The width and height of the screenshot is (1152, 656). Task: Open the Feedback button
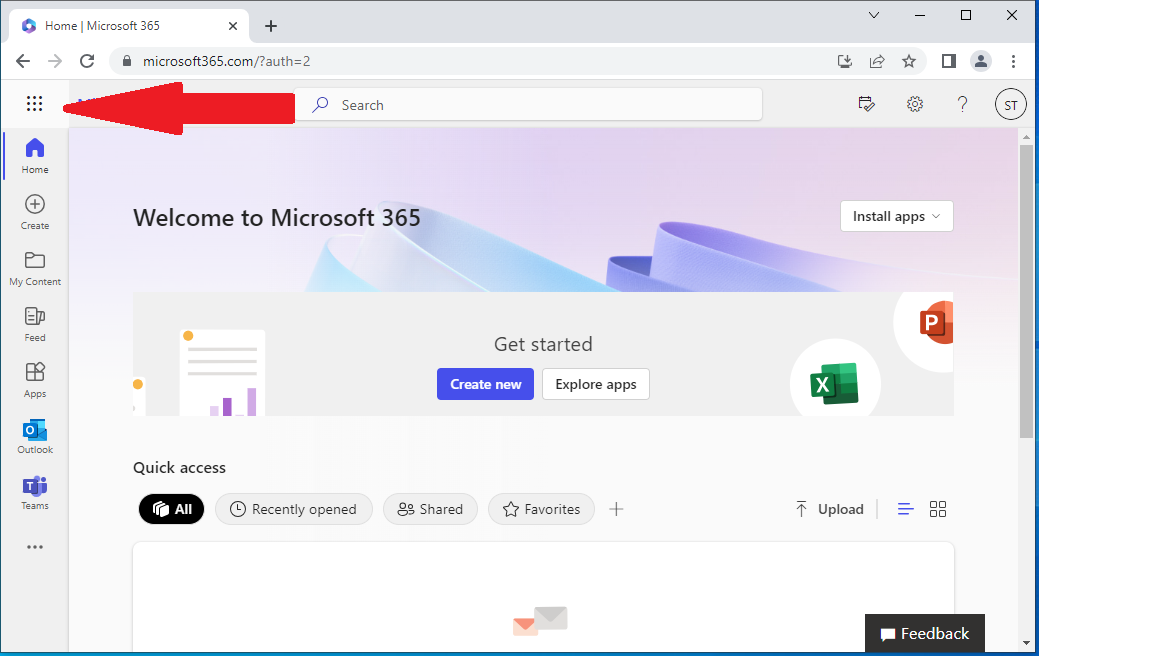coord(924,633)
